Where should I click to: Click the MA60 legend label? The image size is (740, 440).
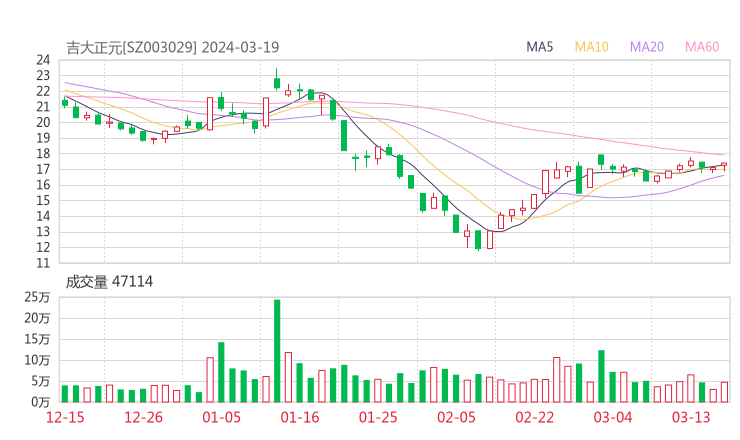click(702, 47)
